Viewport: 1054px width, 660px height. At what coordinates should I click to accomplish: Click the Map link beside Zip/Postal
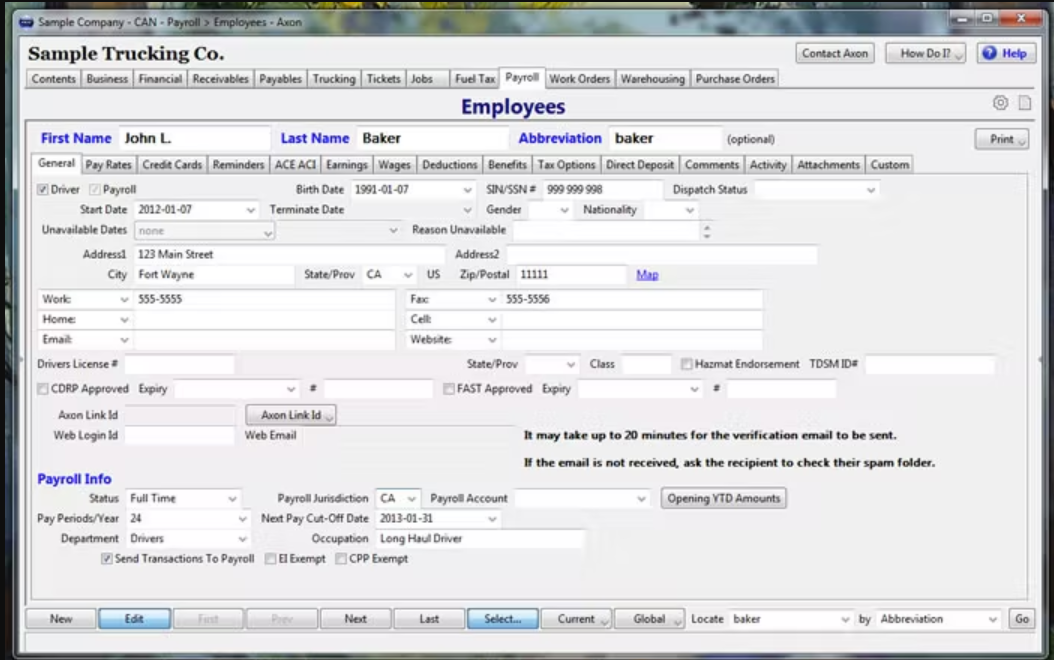pyautogui.click(x=647, y=273)
